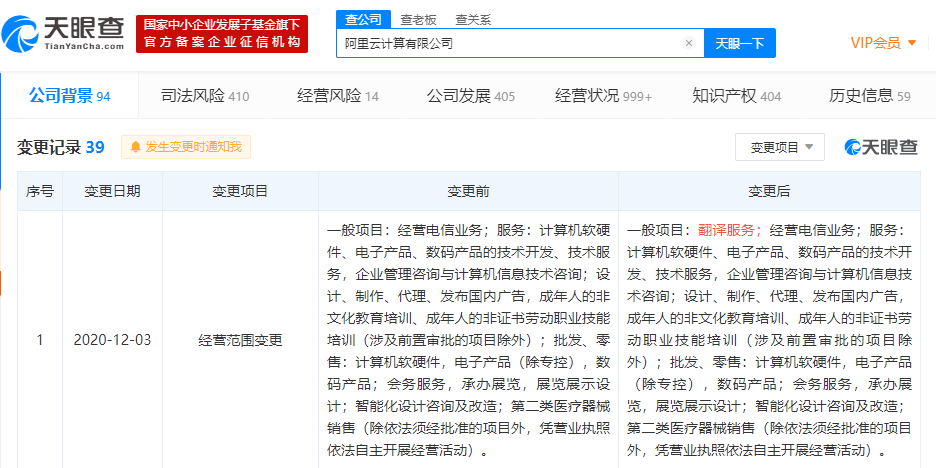Image resolution: width=936 pixels, height=468 pixels.
Task: Open the VIP会员 dropdown menu
Action: 883,43
